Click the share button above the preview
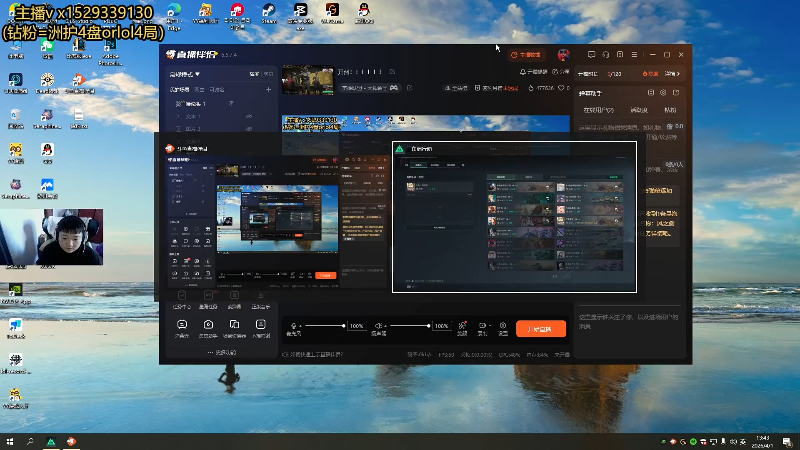The width and height of the screenshot is (800, 450). pos(561,72)
